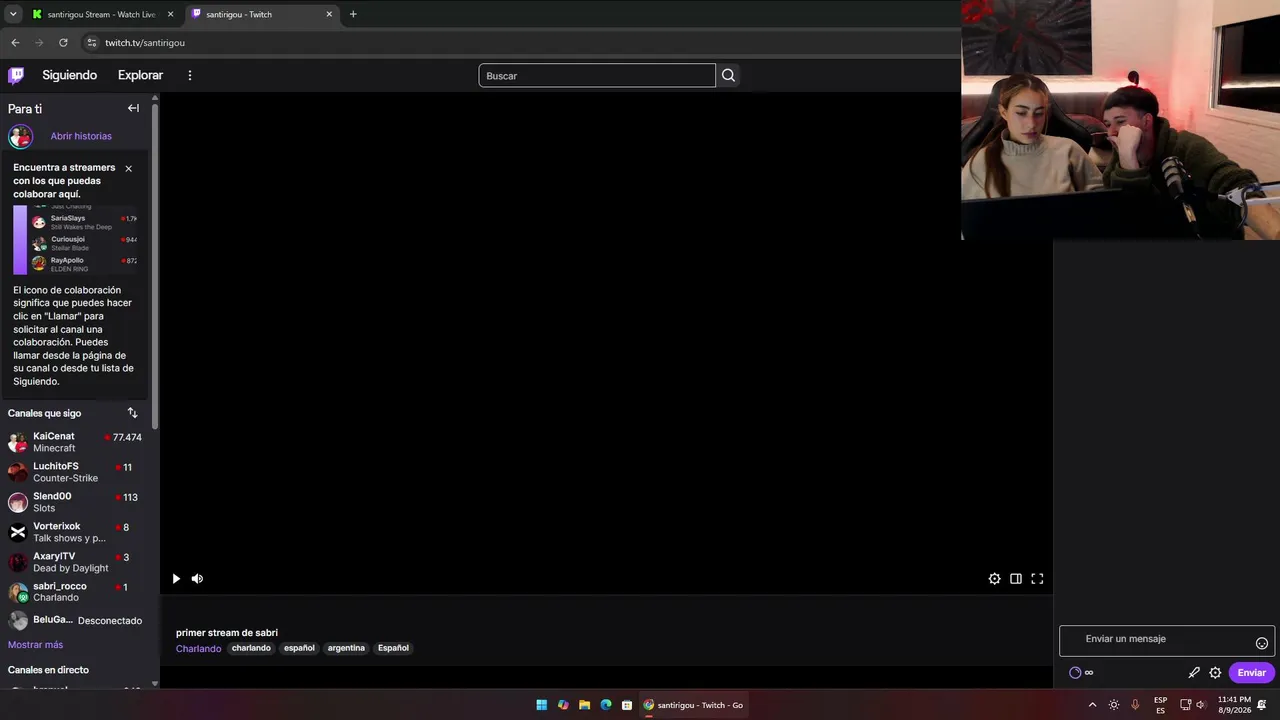Image resolution: width=1280 pixels, height=720 pixels.
Task: Open Slend00 channel avatar
Action: [x=18, y=502]
